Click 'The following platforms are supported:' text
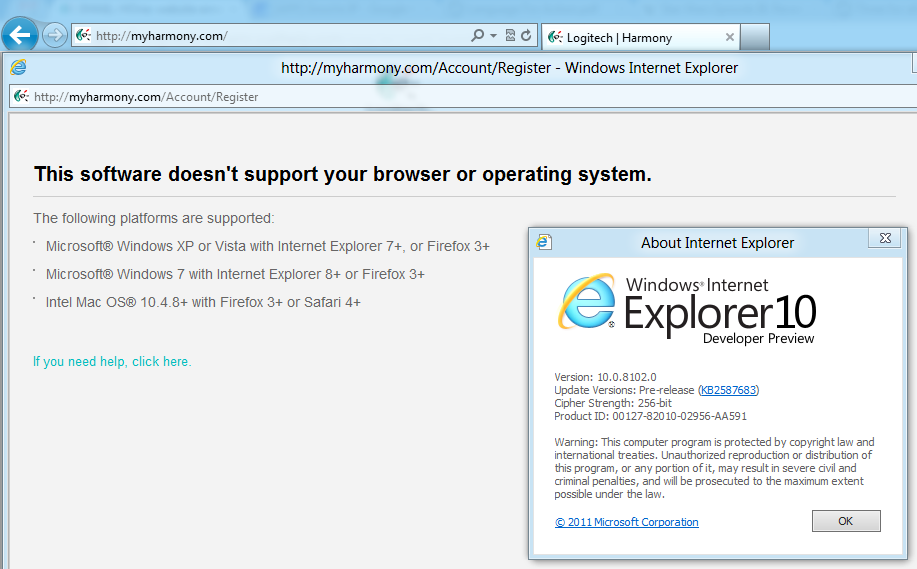Image resolution: width=917 pixels, height=569 pixels. [x=153, y=218]
